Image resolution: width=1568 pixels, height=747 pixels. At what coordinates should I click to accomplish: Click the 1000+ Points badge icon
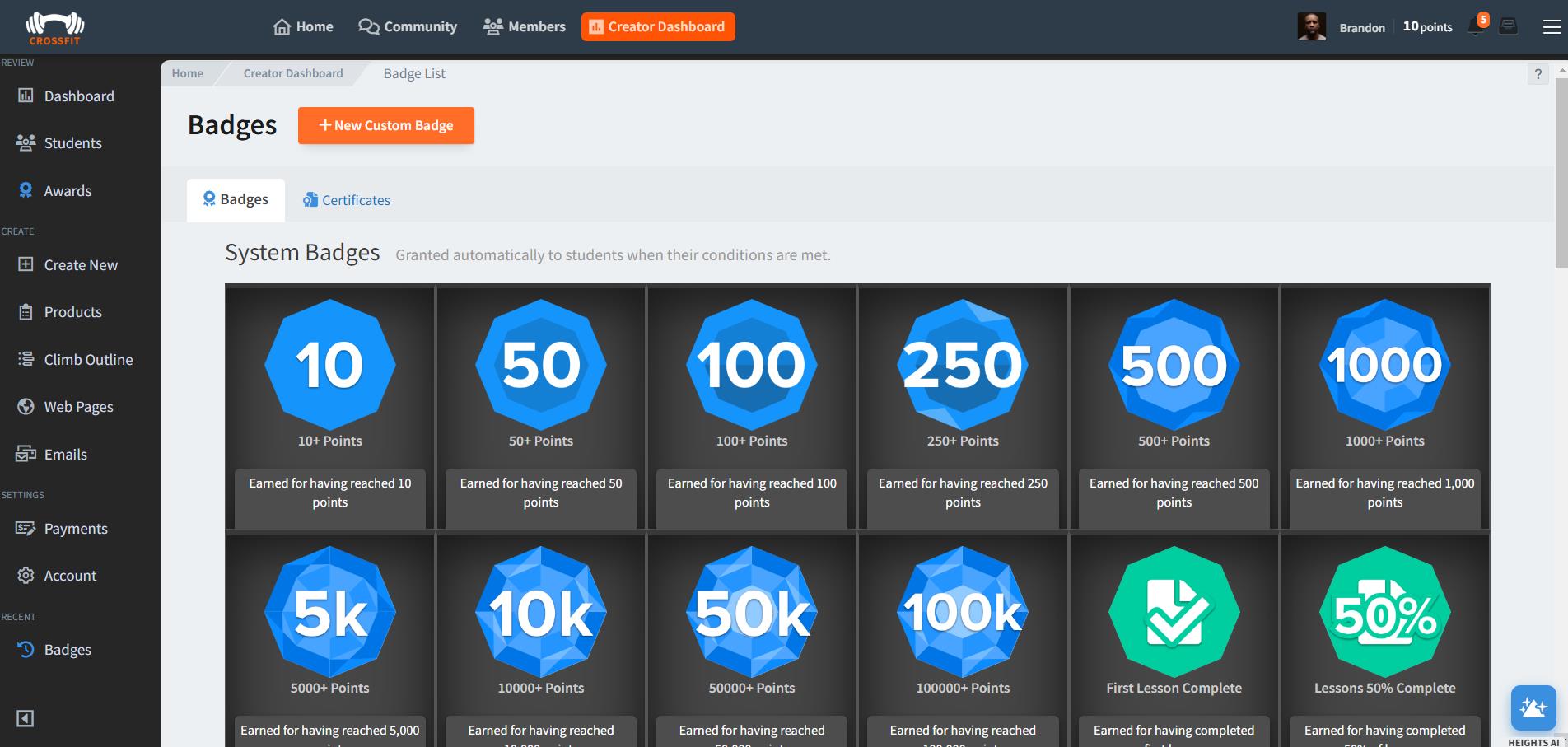click(x=1385, y=365)
